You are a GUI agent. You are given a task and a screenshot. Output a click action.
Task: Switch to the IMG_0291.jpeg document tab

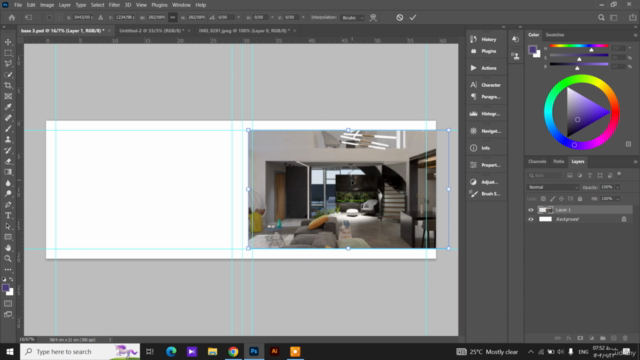coord(244,31)
